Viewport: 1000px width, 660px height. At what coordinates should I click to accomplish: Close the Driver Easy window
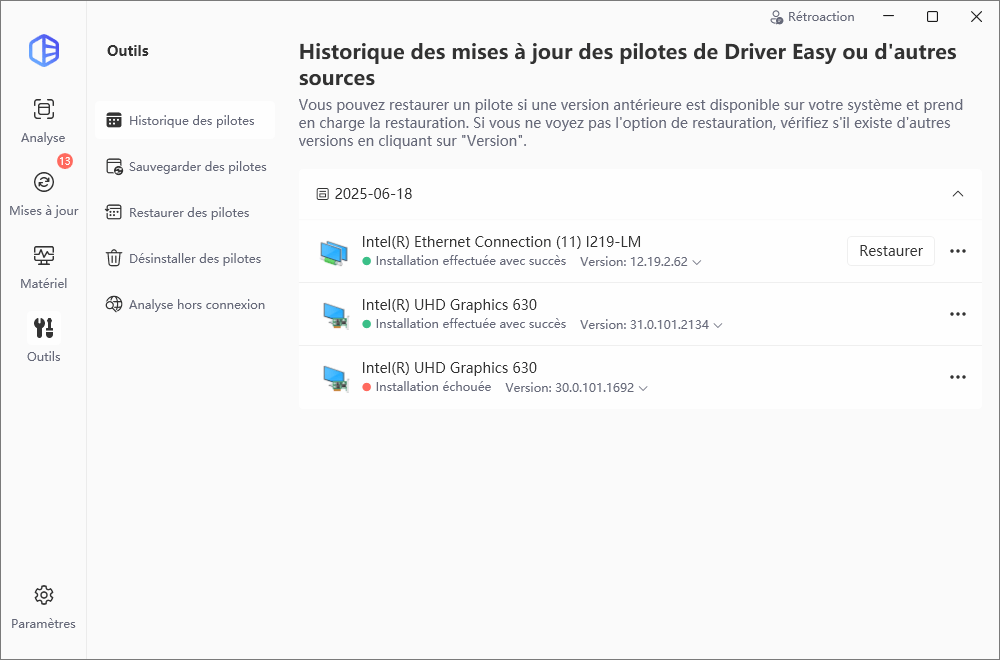click(976, 17)
